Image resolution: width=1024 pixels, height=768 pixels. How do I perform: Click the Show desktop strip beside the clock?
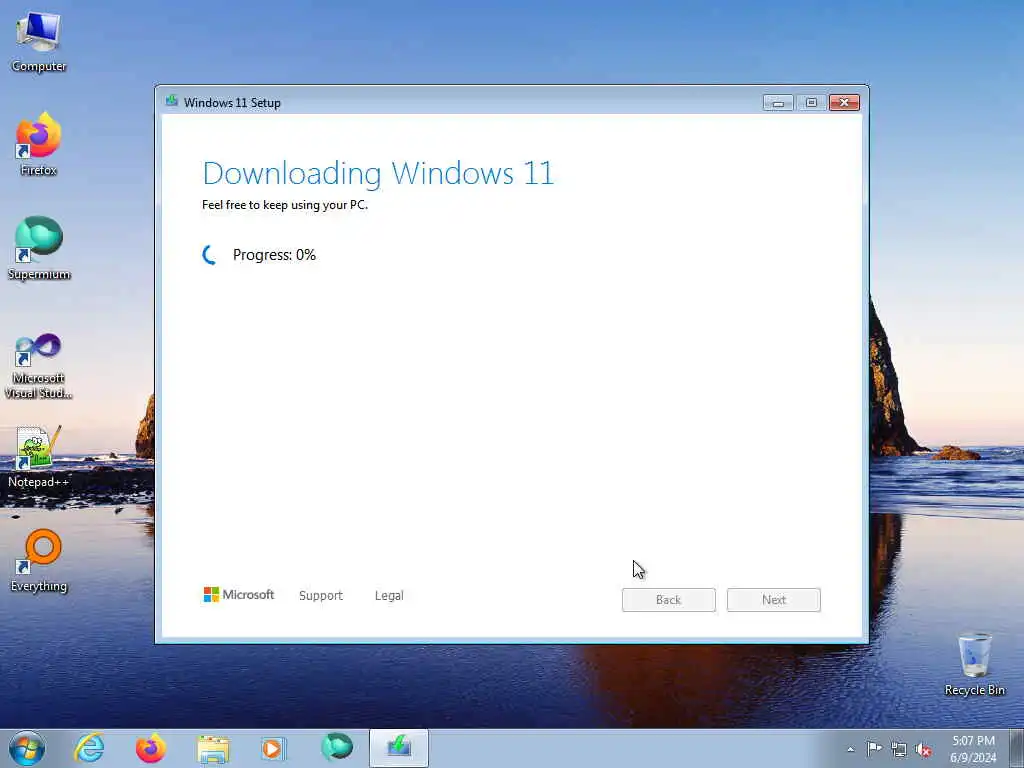click(1016, 748)
